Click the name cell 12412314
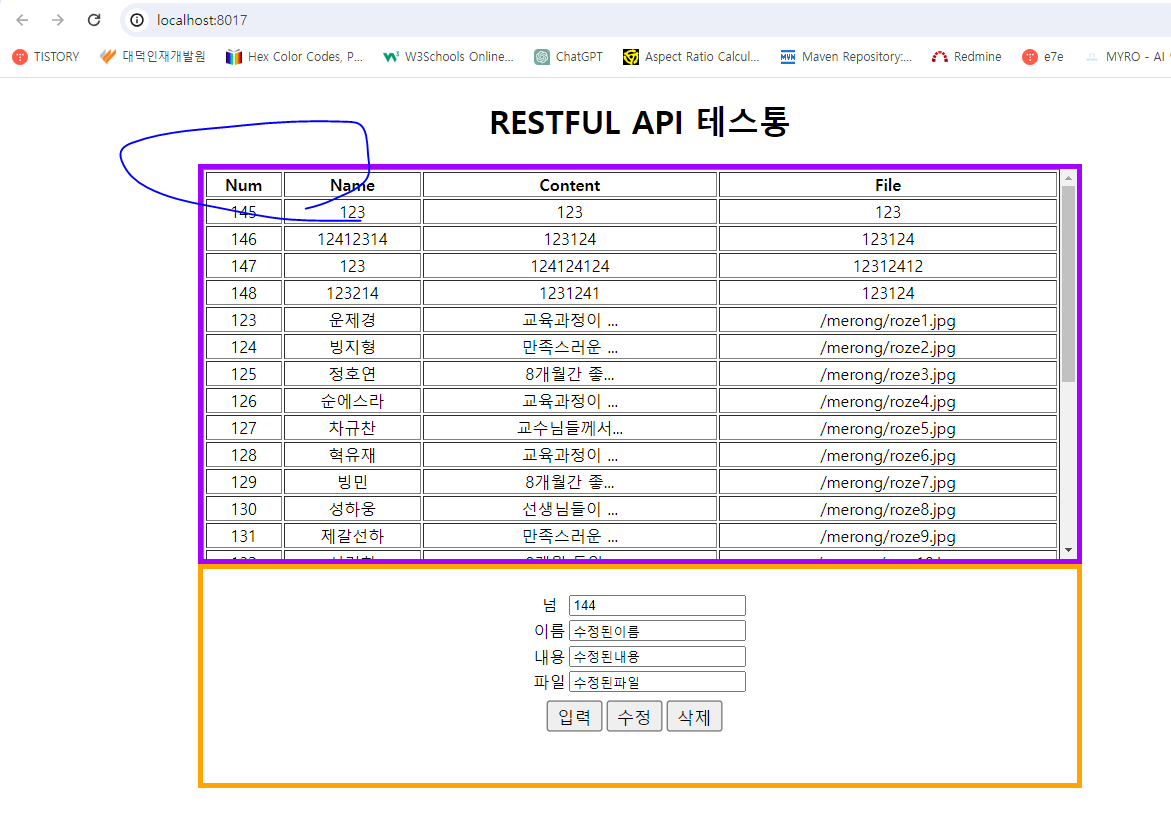 [352, 239]
